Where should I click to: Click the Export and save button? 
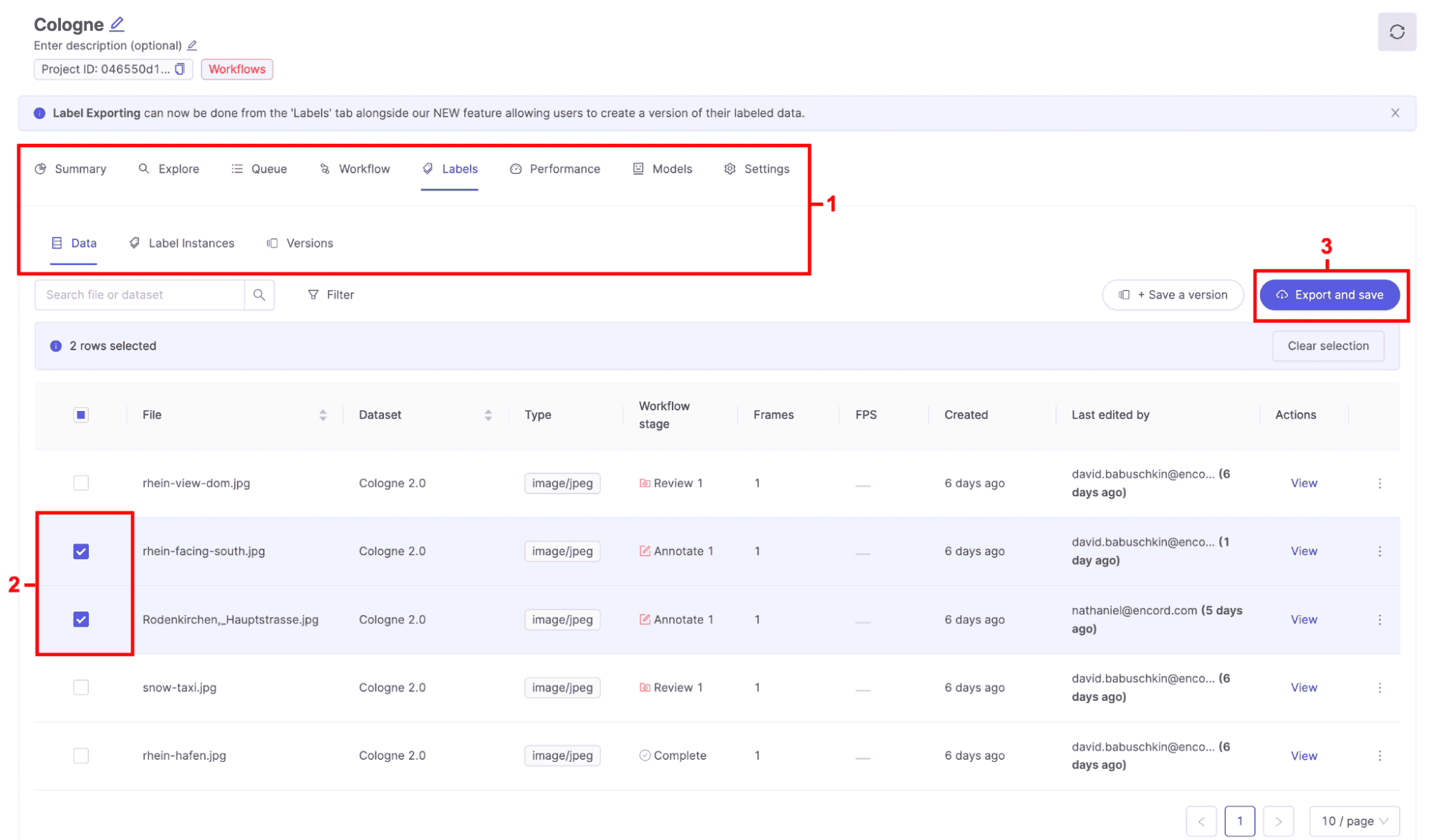pos(1330,295)
